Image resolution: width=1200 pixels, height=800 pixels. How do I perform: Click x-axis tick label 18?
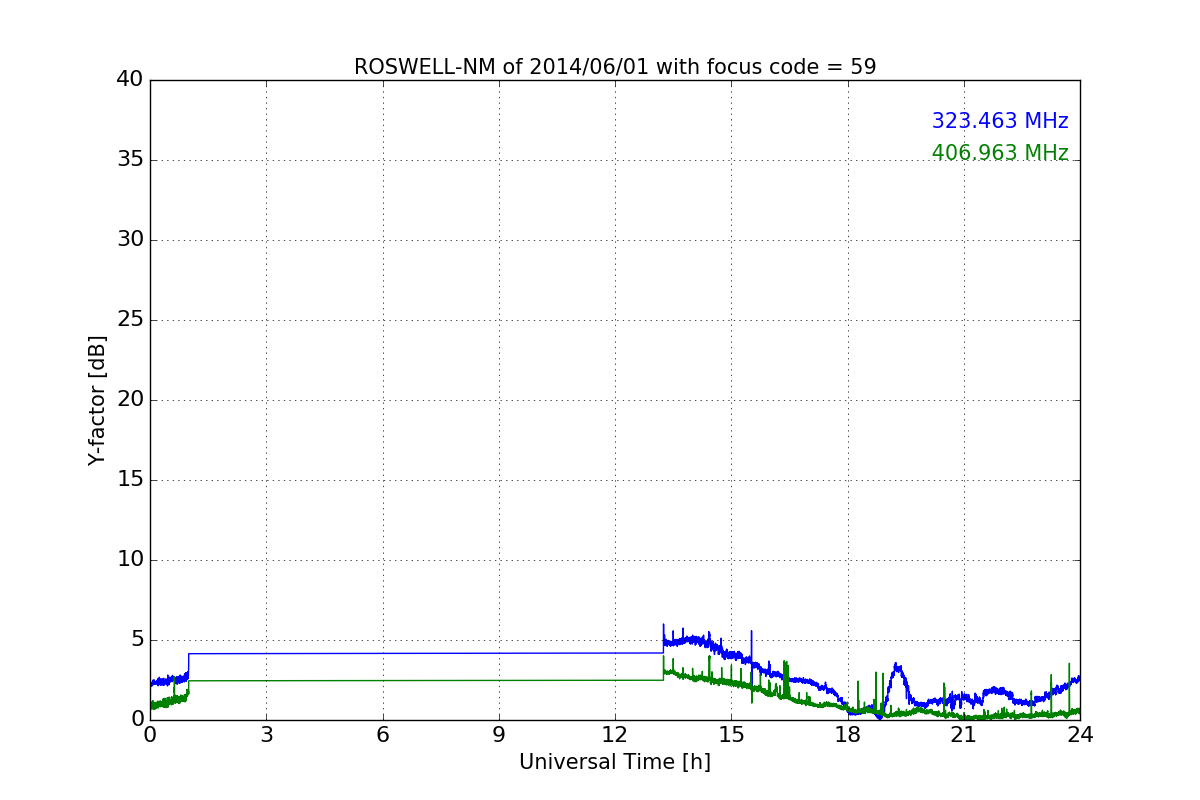848,735
